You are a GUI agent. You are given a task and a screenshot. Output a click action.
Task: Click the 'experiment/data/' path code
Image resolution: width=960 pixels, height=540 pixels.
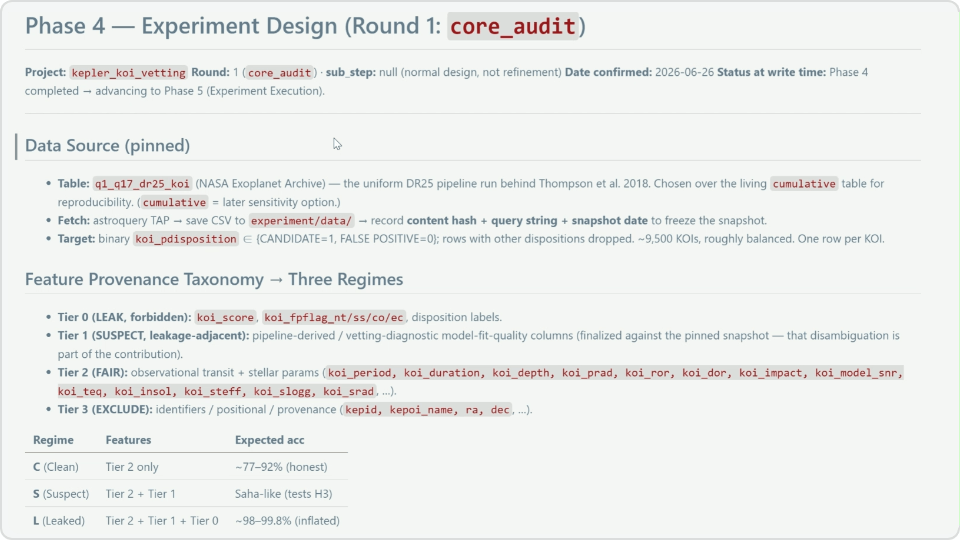pyautogui.click(x=301, y=220)
